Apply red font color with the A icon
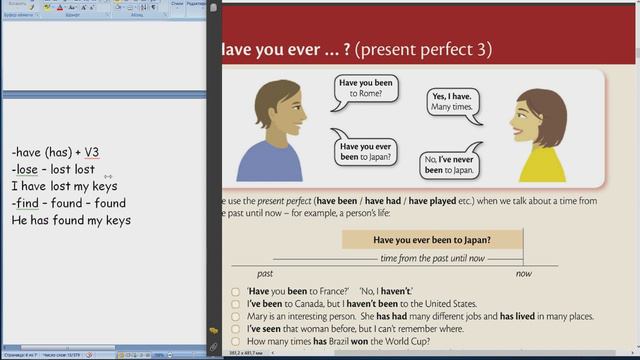 click(x=60, y=7)
